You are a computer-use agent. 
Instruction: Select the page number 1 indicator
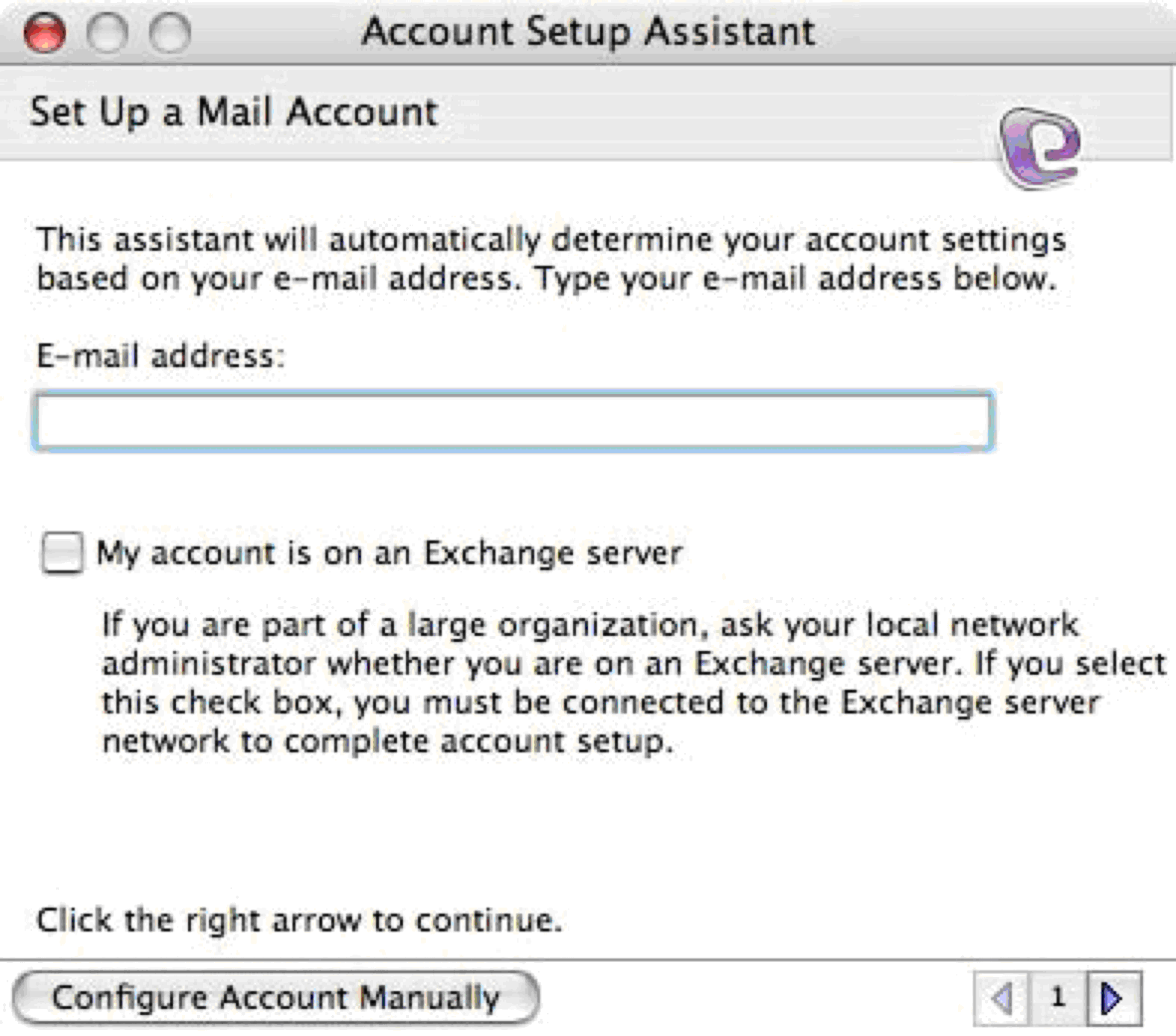(1057, 998)
